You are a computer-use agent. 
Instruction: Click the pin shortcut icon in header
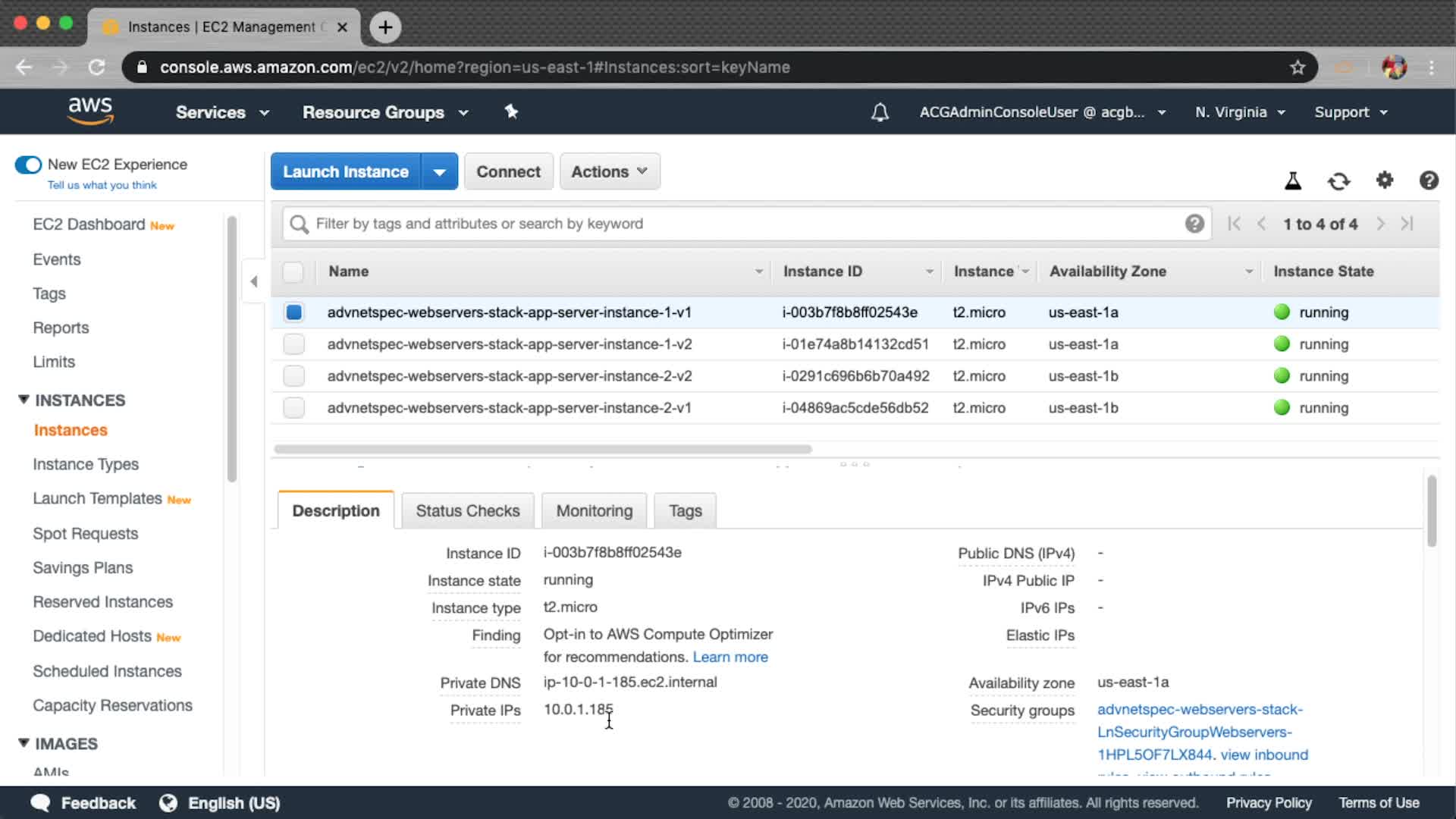[x=511, y=112]
